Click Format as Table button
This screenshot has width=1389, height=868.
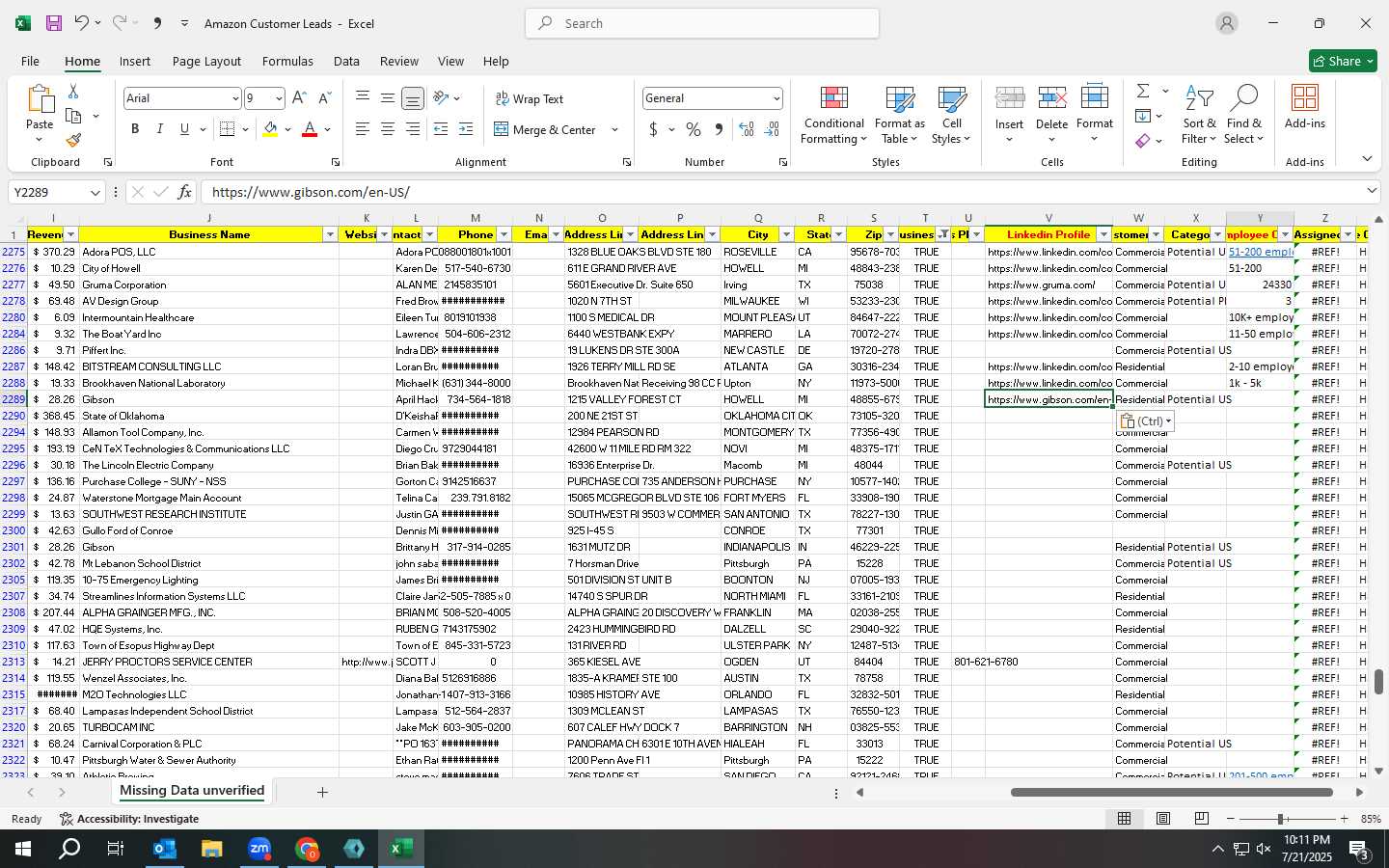899,115
